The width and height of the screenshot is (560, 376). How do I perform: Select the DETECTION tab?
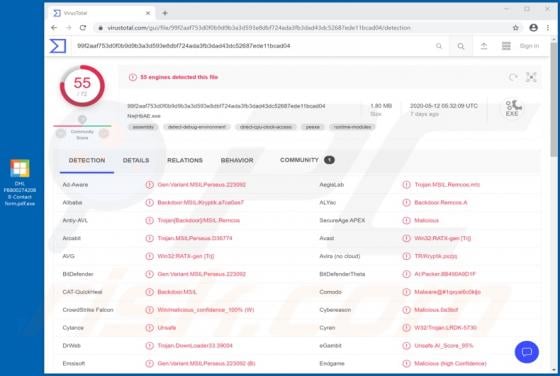point(87,160)
